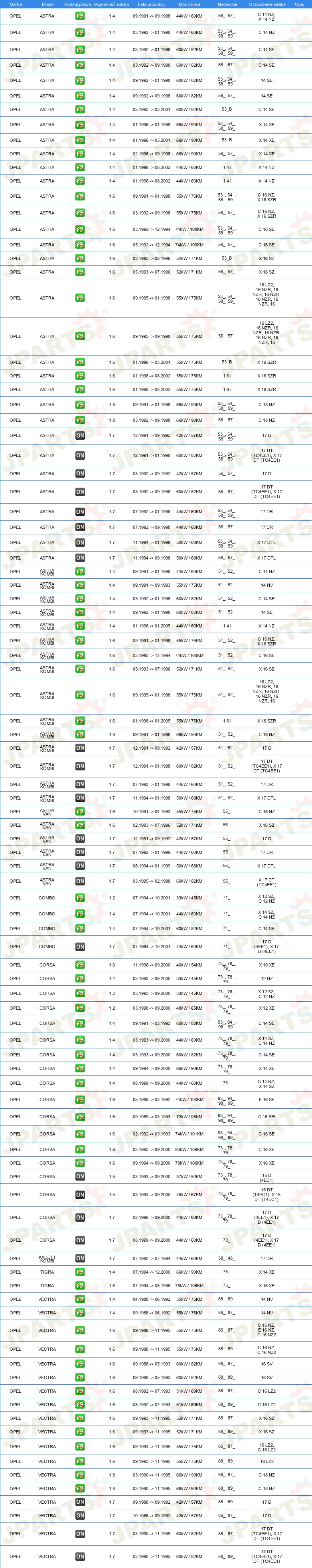Click the Opis column header
The width and height of the screenshot is (312, 1568).
pos(299,4)
